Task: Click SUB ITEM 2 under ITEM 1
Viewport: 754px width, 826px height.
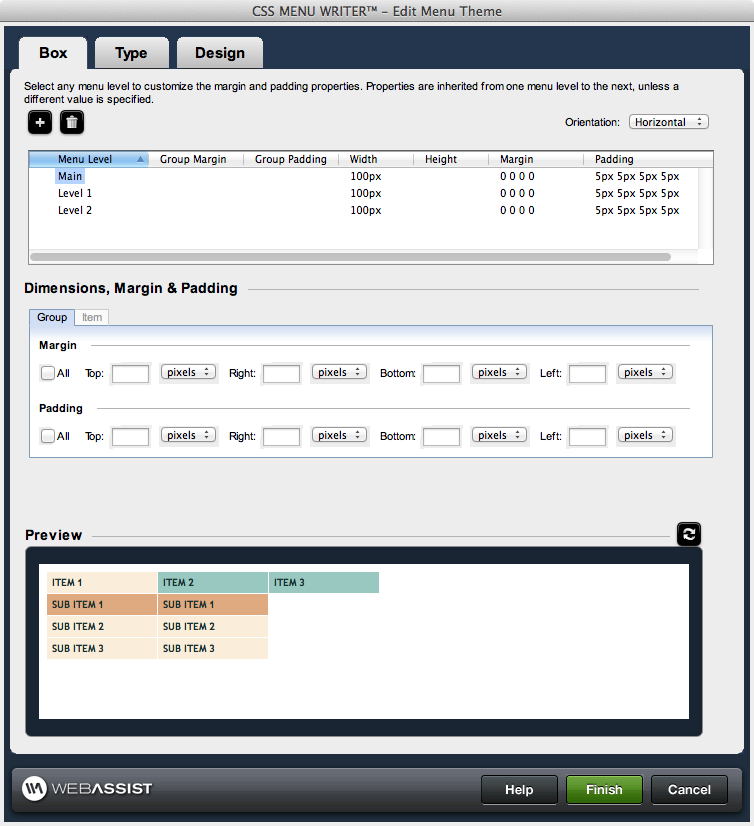Action: point(102,627)
